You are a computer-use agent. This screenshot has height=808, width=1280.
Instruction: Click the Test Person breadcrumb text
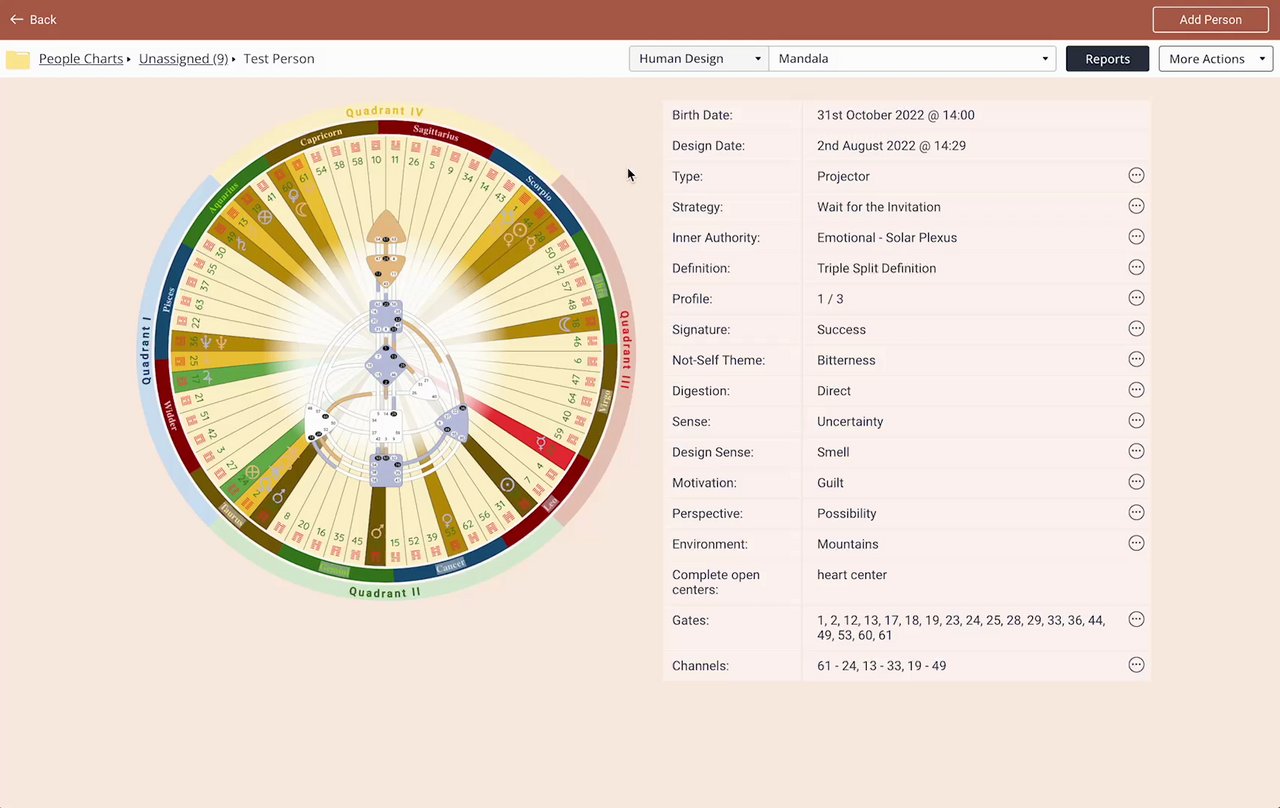[x=279, y=59]
